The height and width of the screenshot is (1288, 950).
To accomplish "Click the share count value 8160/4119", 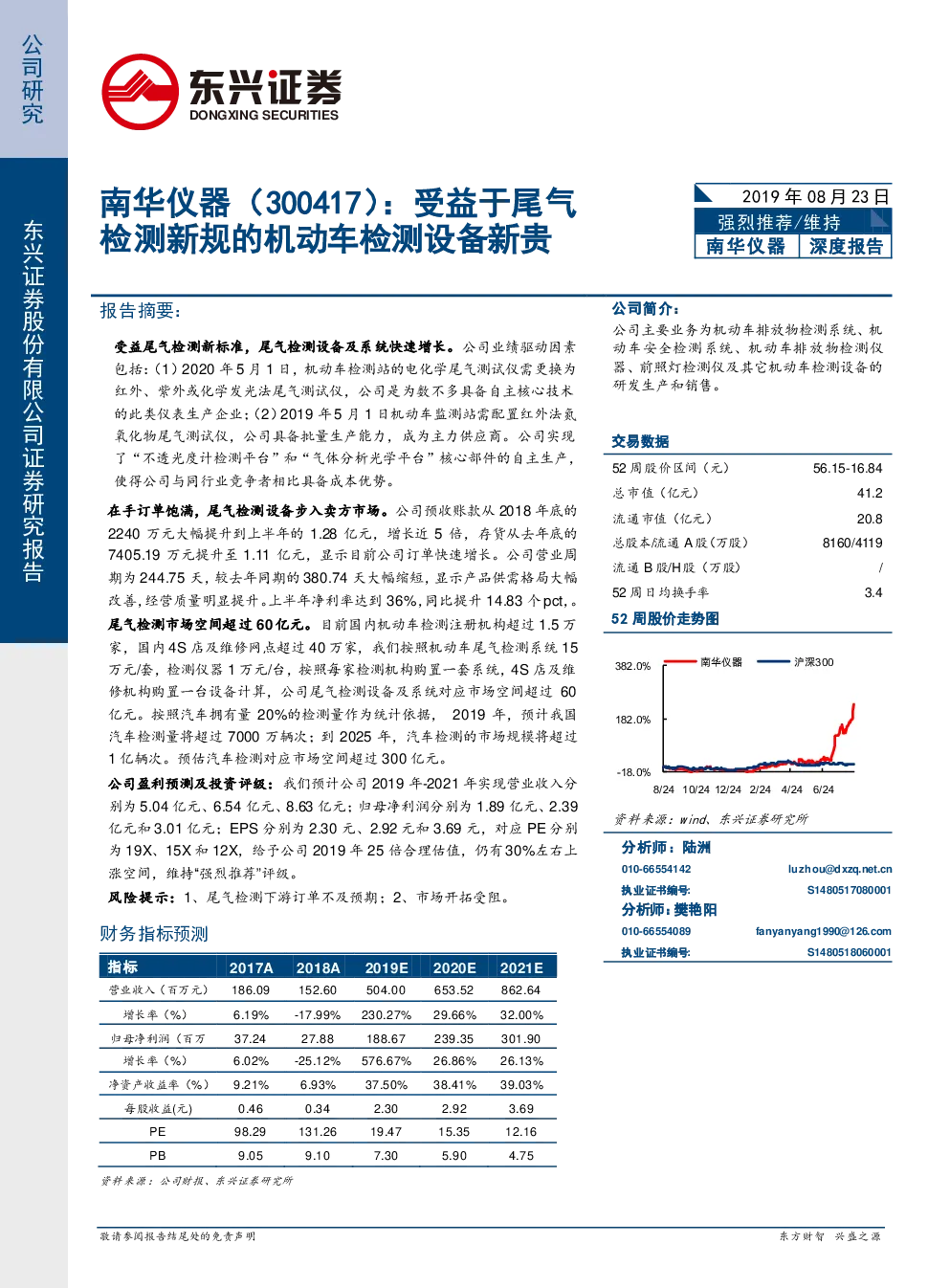I will coord(852,543).
